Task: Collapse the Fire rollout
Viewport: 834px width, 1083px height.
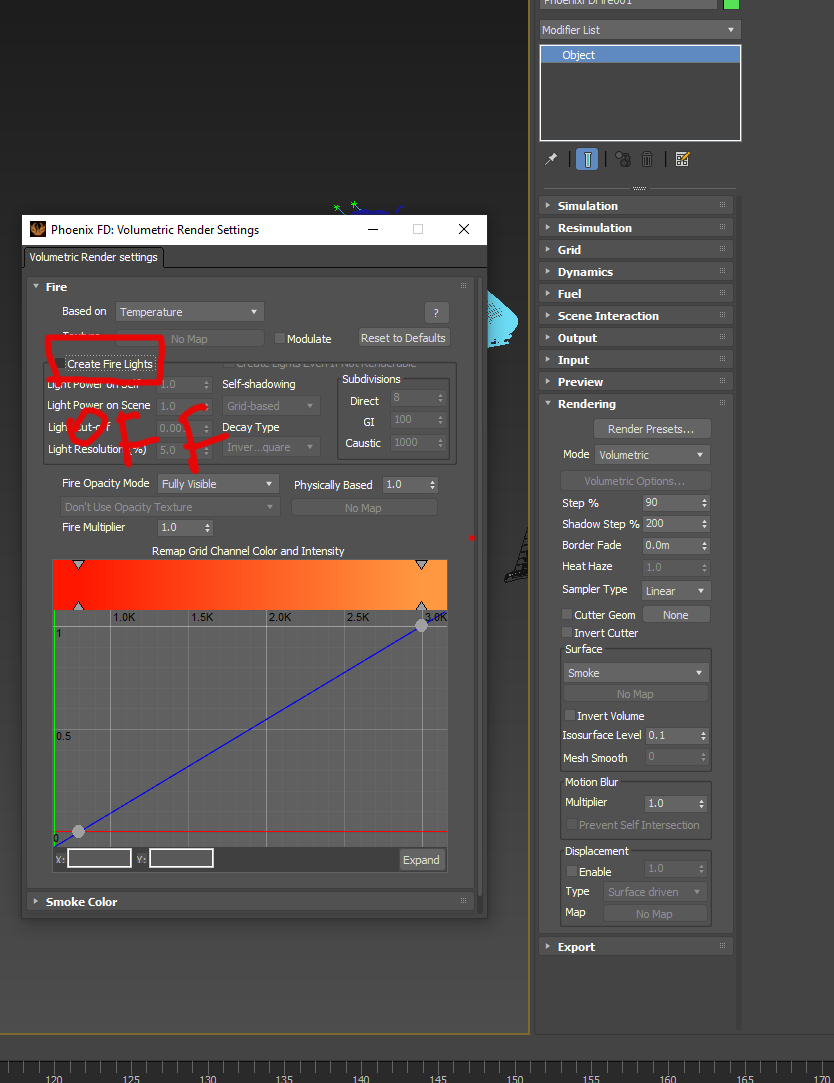Action: coord(250,287)
